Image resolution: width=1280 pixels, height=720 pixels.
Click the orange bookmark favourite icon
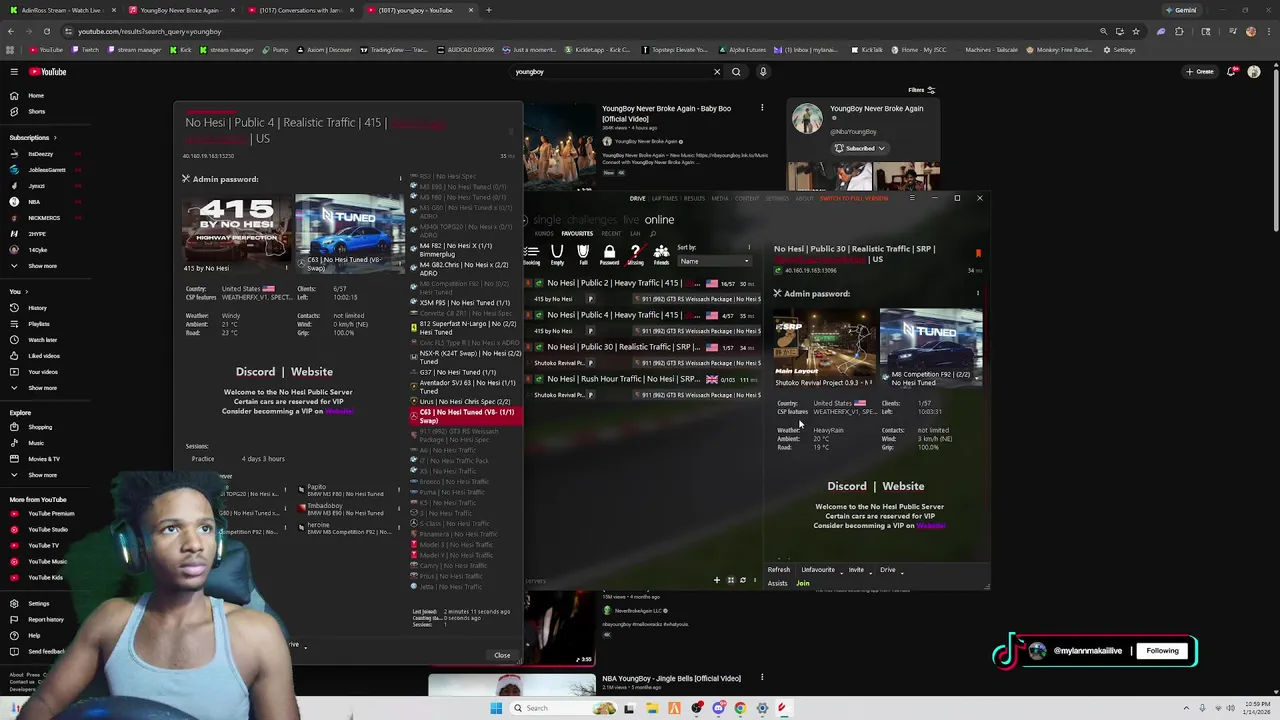[x=978, y=254]
